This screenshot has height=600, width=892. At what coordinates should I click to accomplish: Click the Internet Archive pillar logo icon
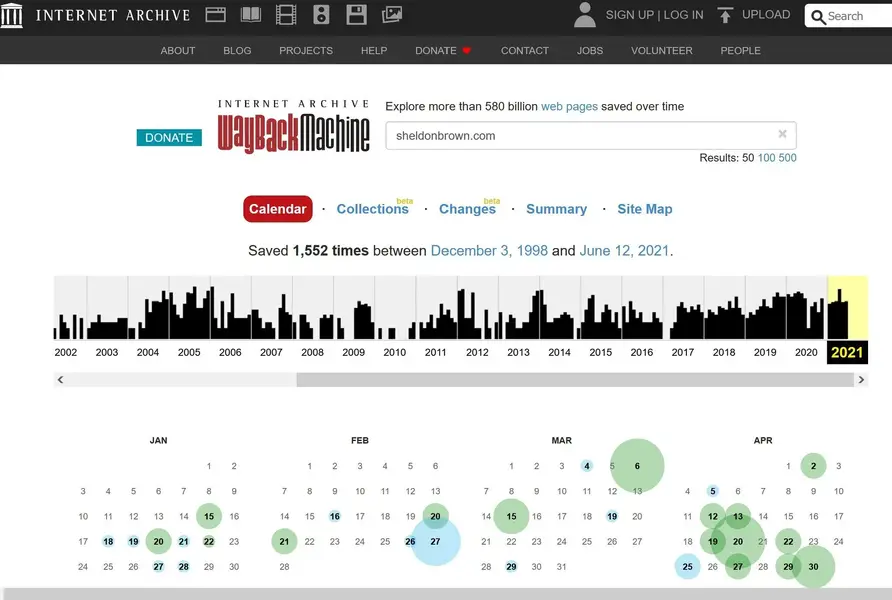11,15
